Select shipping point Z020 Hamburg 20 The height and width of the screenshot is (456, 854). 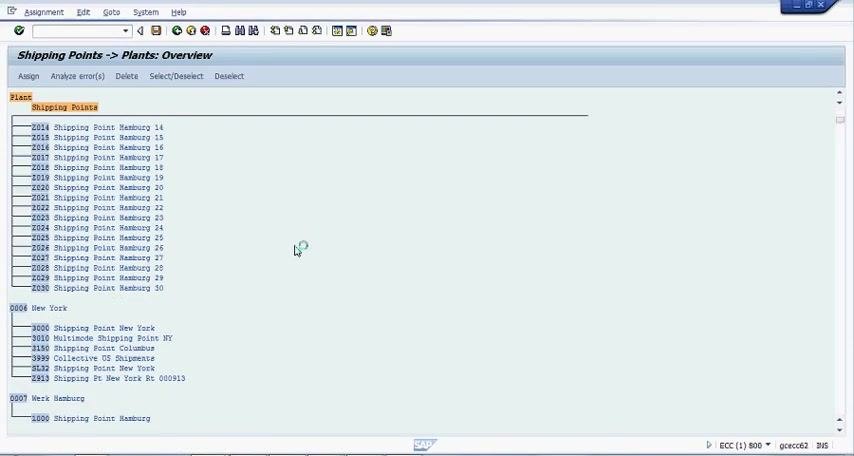click(x=97, y=187)
